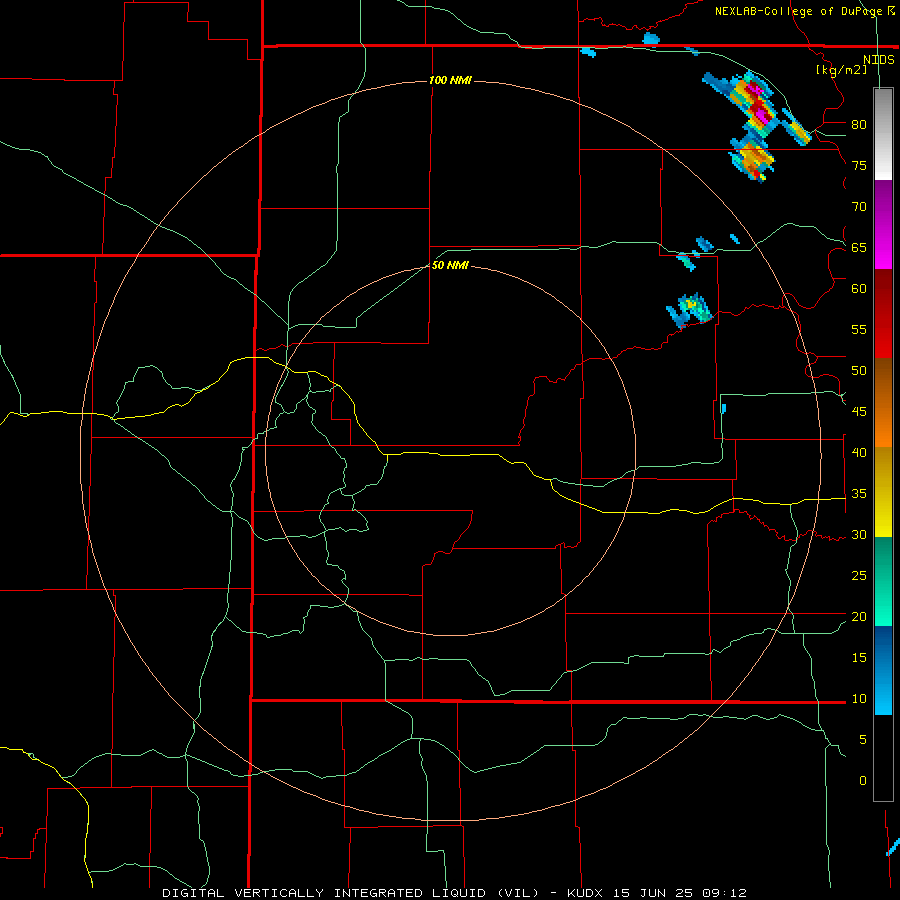
Task: Click the scale value 70
Action: pos(859,207)
